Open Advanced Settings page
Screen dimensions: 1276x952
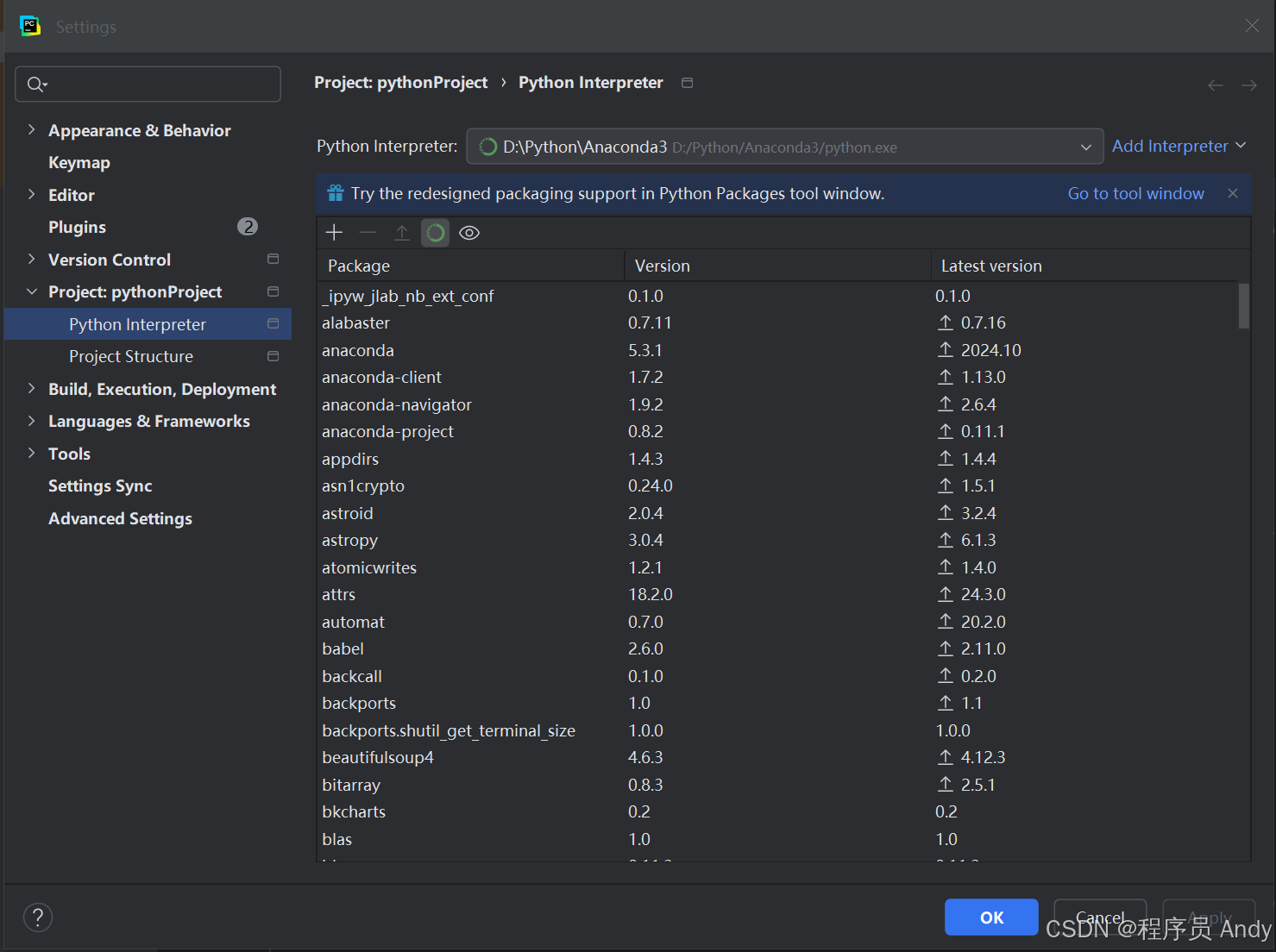120,518
